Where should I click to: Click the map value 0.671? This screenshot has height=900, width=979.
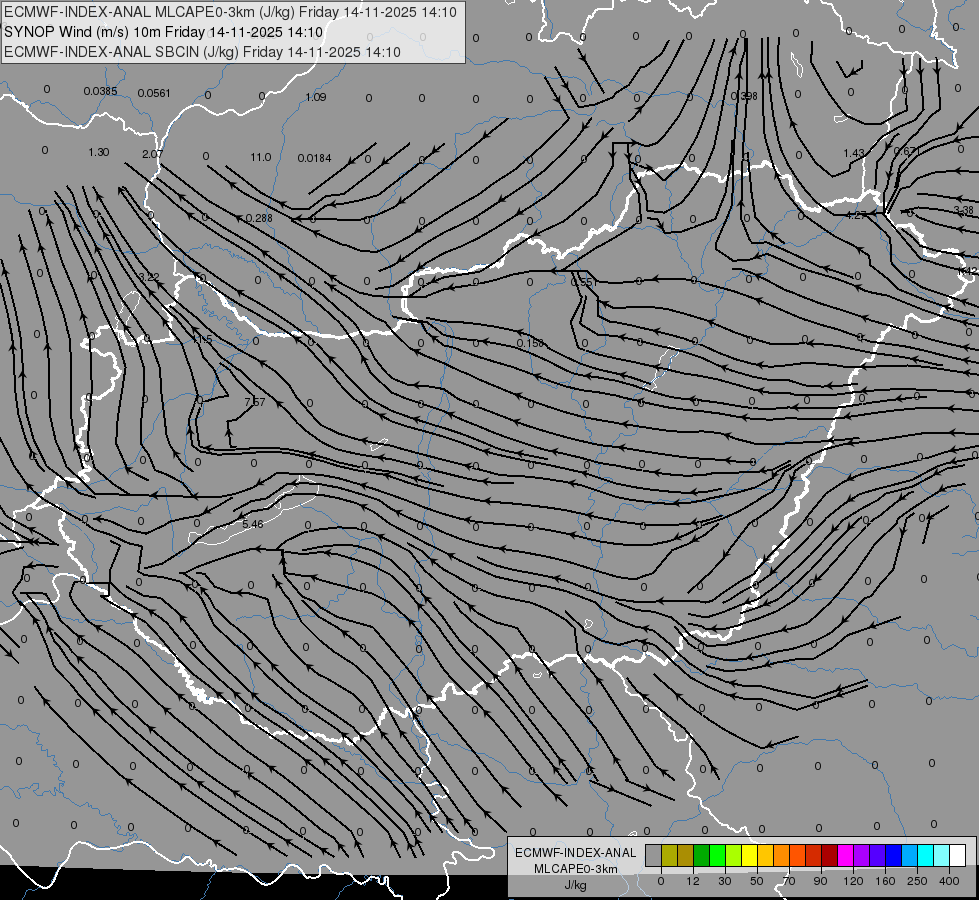[x=907, y=151]
